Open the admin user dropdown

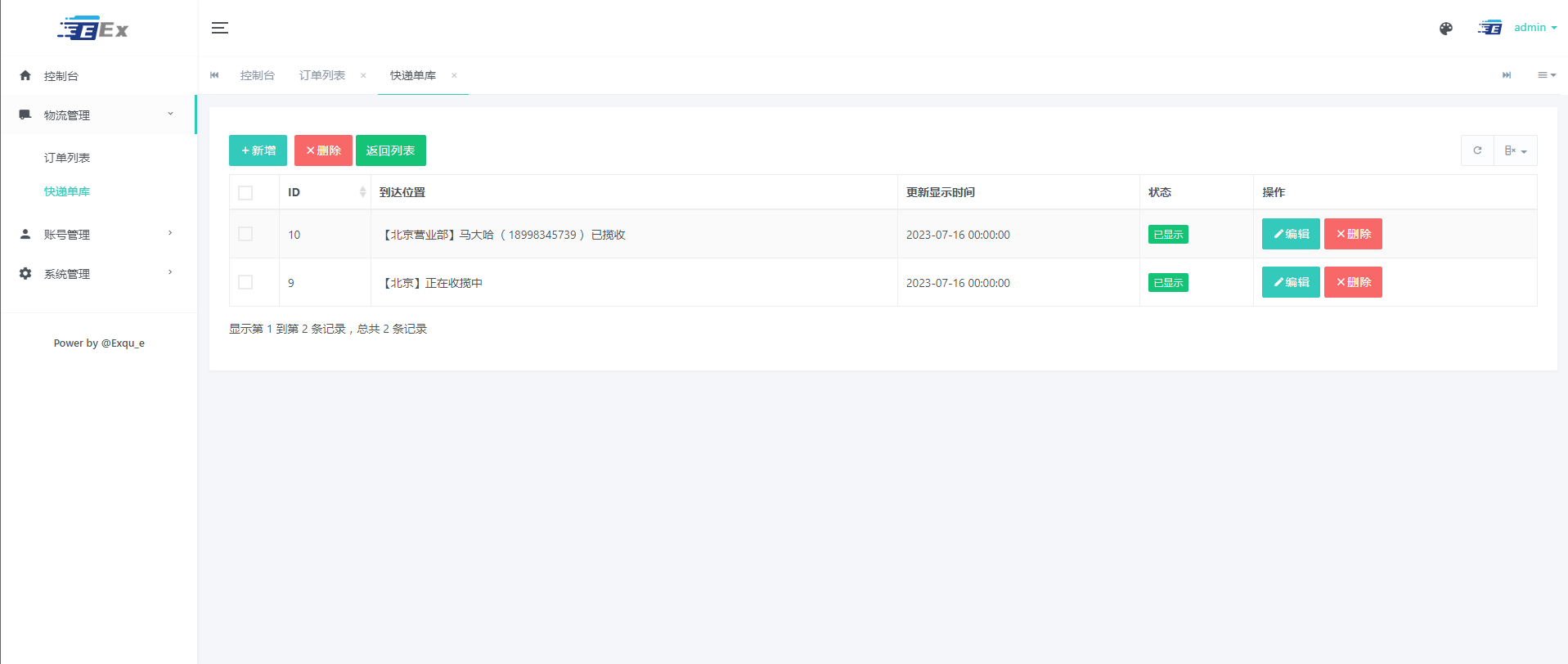pyautogui.click(x=1535, y=27)
